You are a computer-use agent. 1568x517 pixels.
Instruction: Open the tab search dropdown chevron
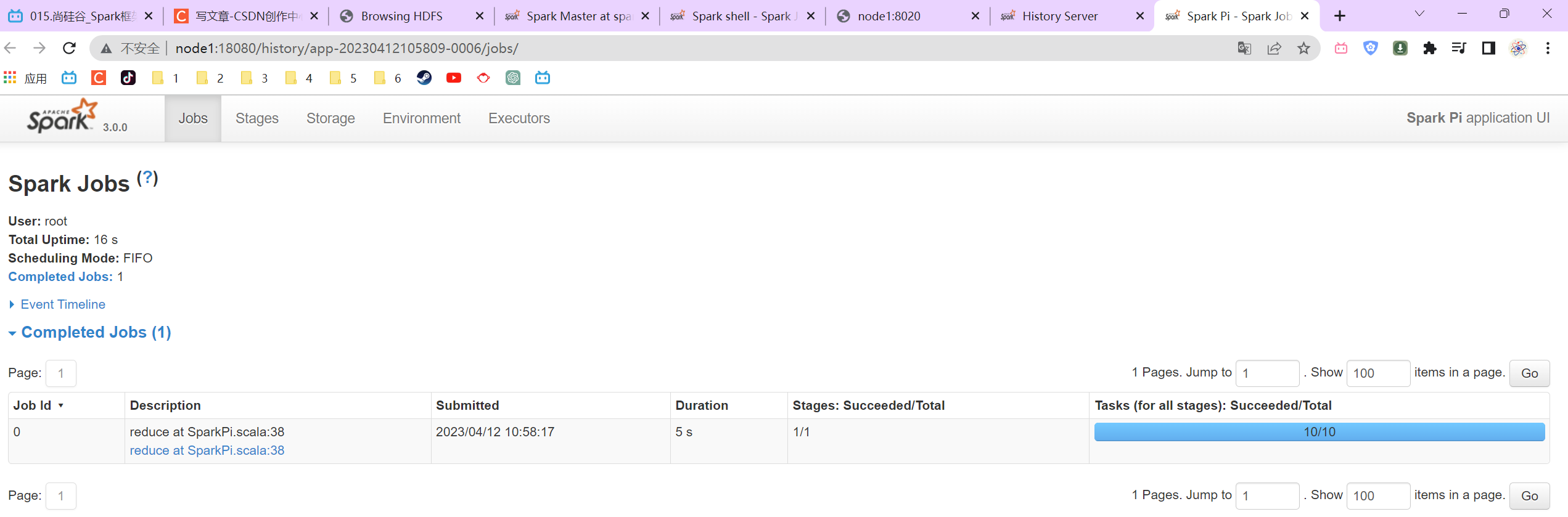tap(1419, 14)
